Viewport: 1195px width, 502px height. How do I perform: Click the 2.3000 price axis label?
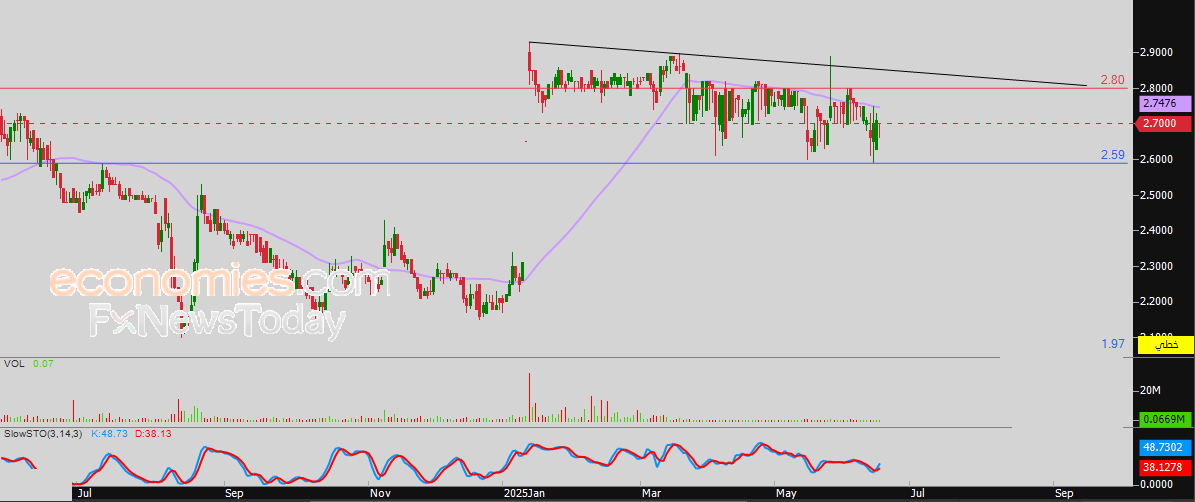(x=1156, y=267)
